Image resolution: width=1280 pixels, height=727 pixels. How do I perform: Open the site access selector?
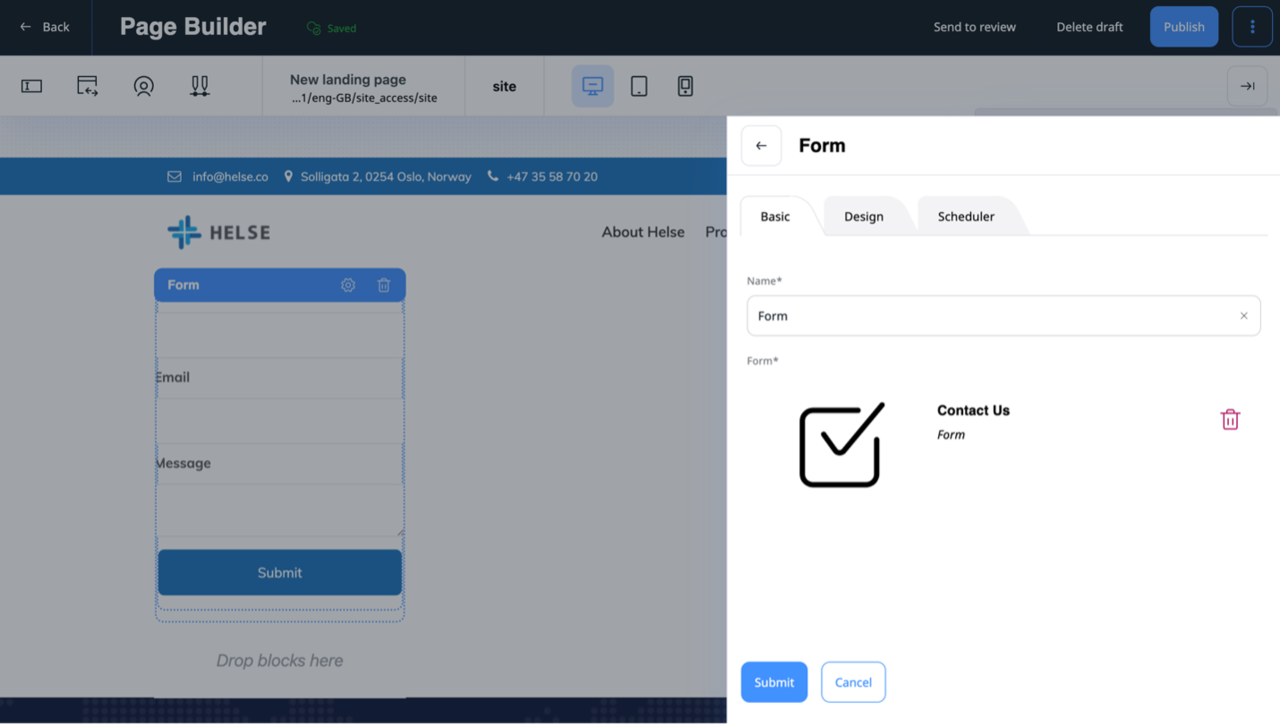(x=504, y=86)
